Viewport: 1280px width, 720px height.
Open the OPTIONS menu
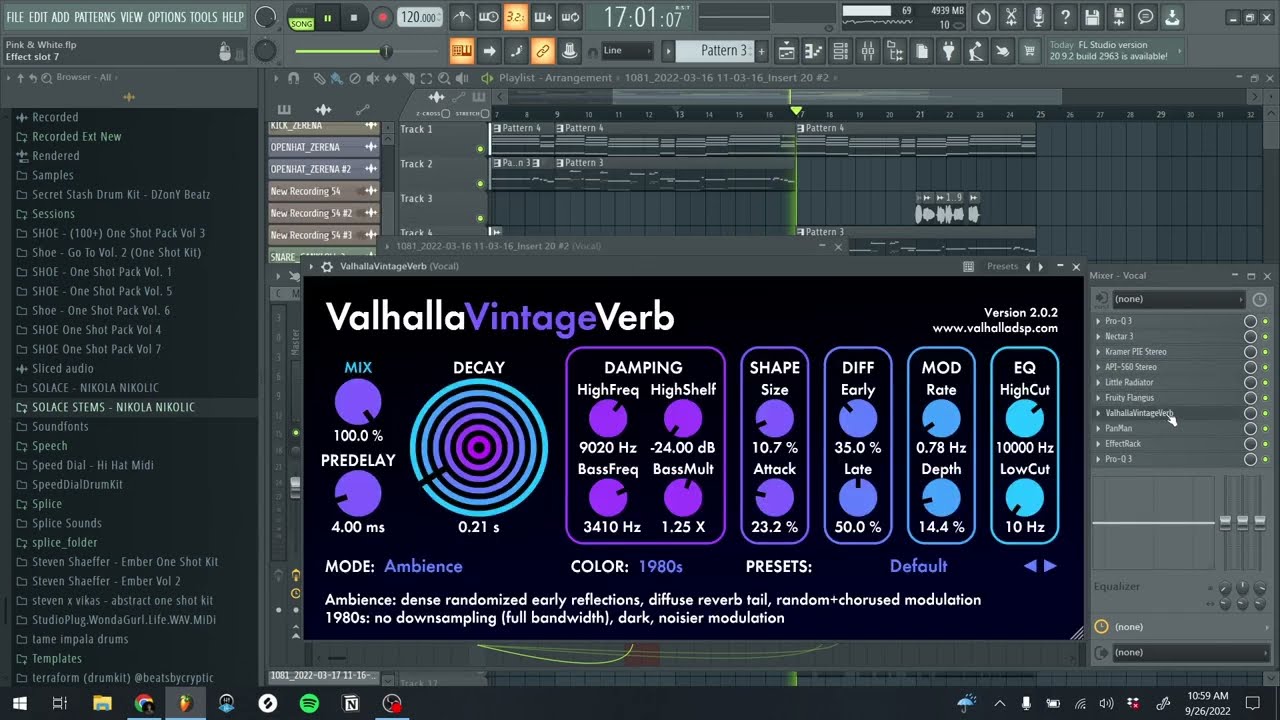click(166, 17)
